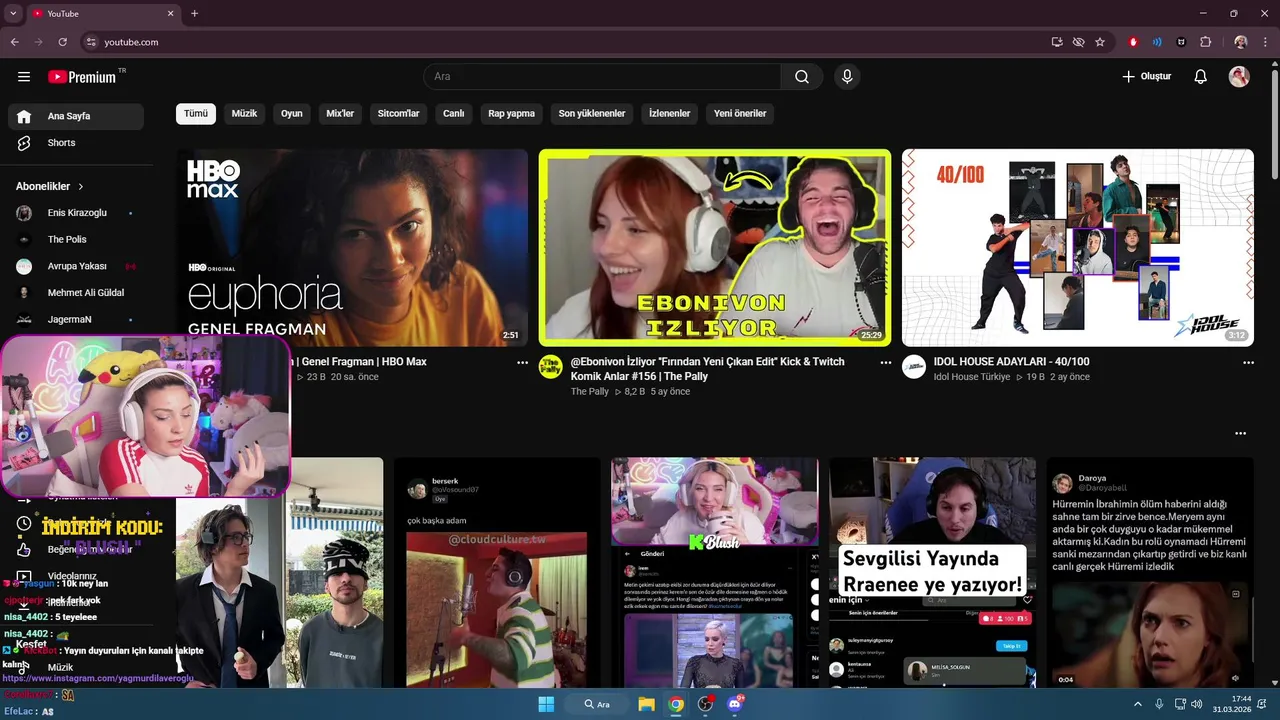Open the Daroya Hürrem Short
Image resolution: width=1280 pixels, height=720 pixels.
point(1150,573)
